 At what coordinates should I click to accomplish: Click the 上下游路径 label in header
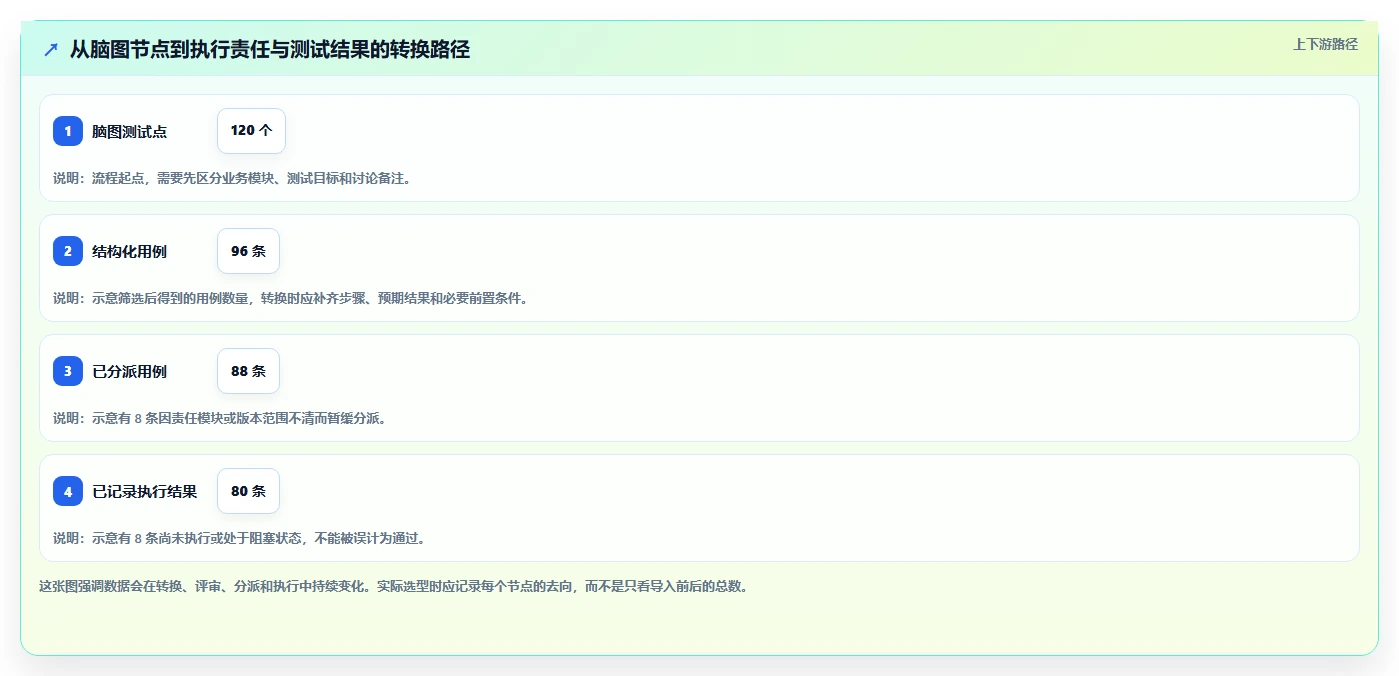(x=1325, y=44)
